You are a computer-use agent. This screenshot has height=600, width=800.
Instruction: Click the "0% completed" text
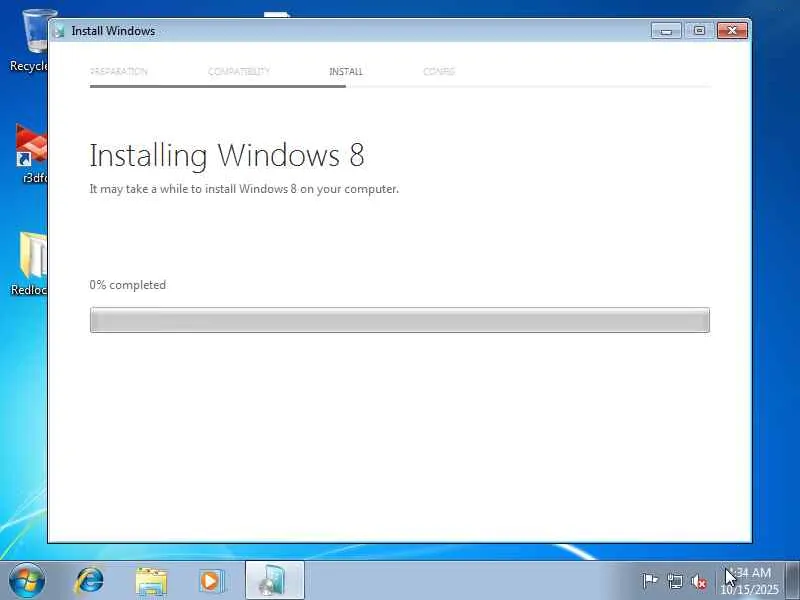[128, 285]
